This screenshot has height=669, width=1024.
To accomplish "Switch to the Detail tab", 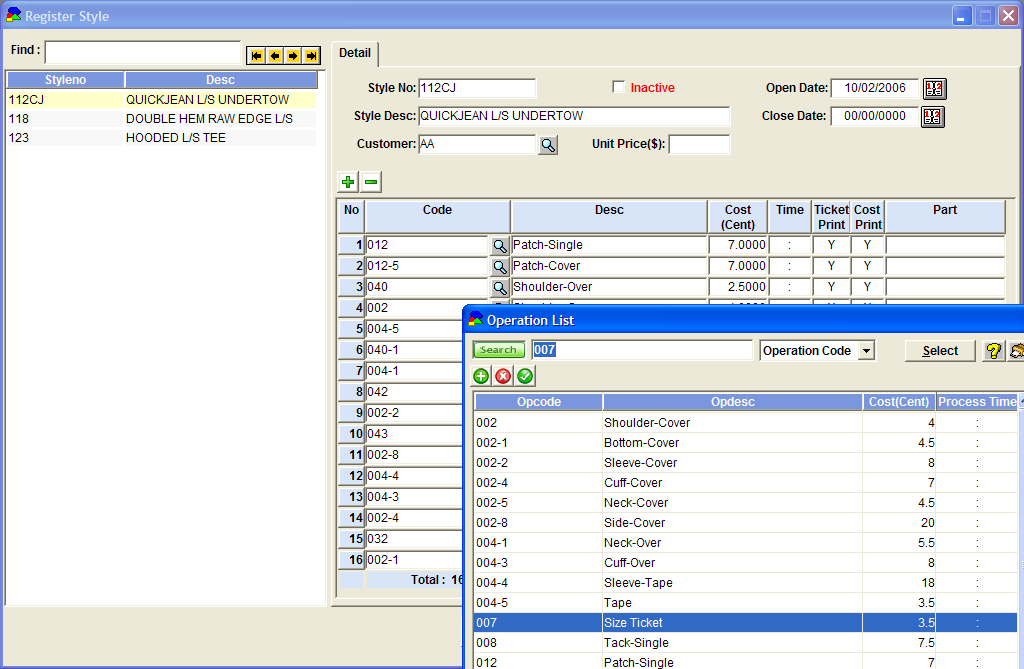I will point(355,53).
